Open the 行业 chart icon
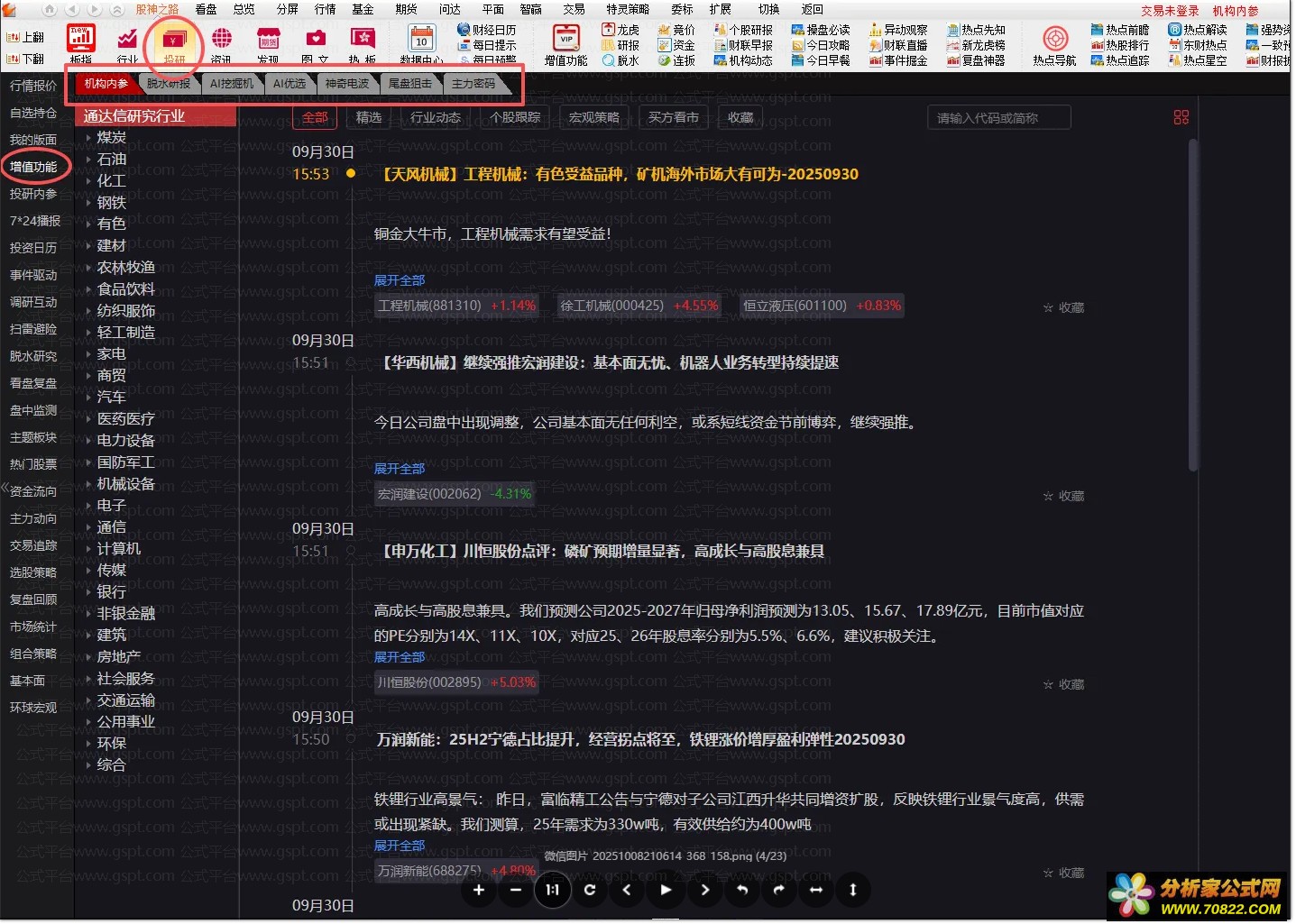Screen dimensions: 1296x924 click(128, 43)
